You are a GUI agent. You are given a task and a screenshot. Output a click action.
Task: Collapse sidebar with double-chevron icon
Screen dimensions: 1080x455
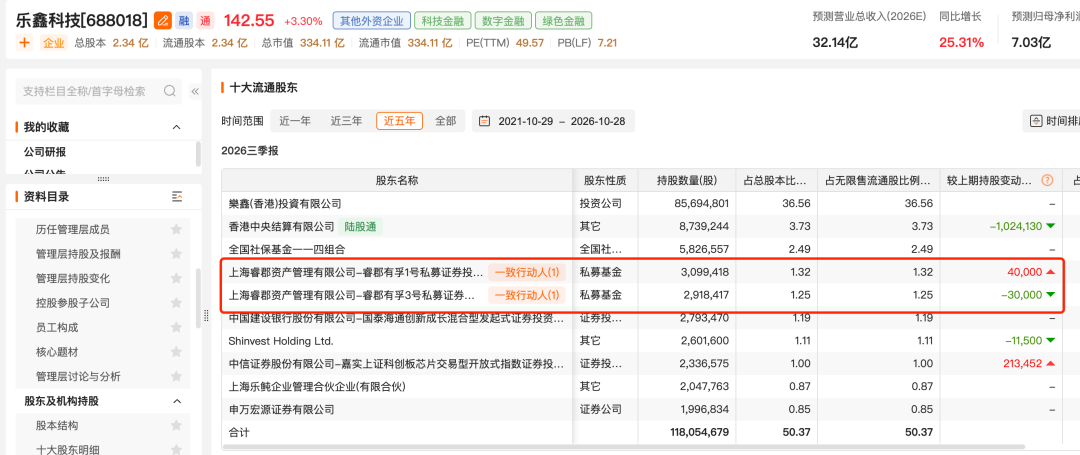tap(195, 91)
